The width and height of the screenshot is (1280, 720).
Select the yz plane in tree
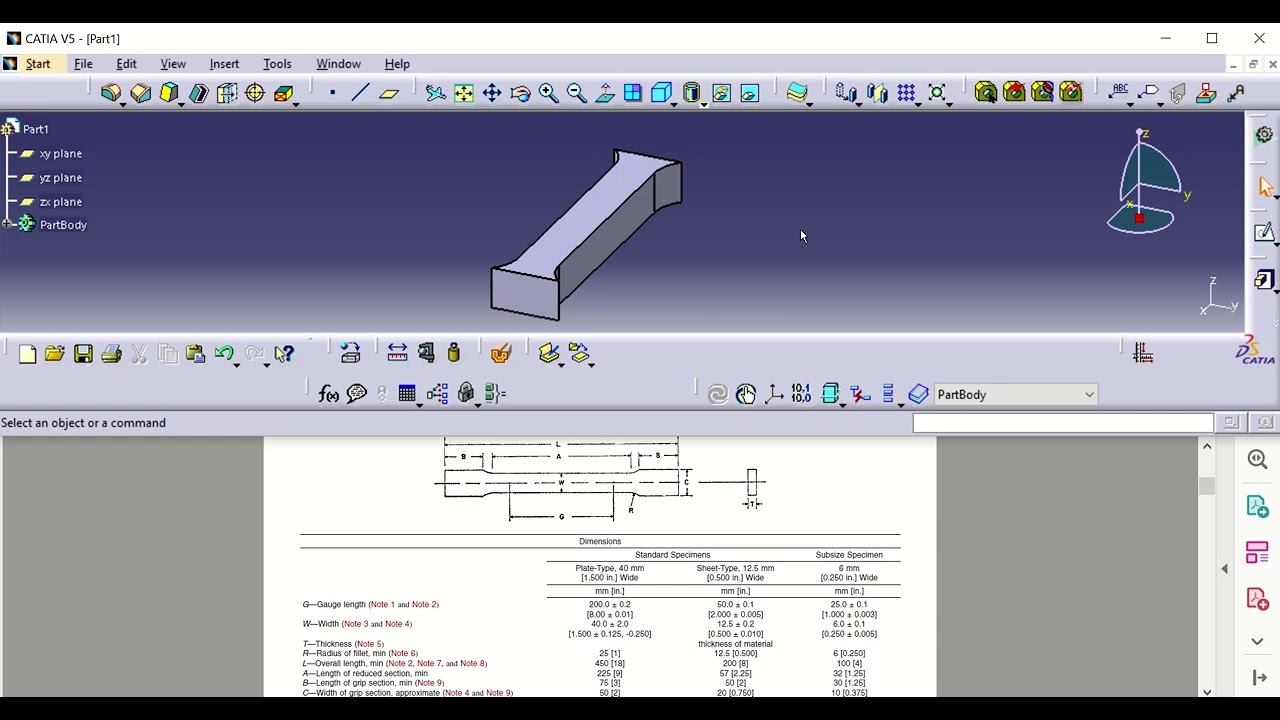pyautogui.click(x=60, y=178)
